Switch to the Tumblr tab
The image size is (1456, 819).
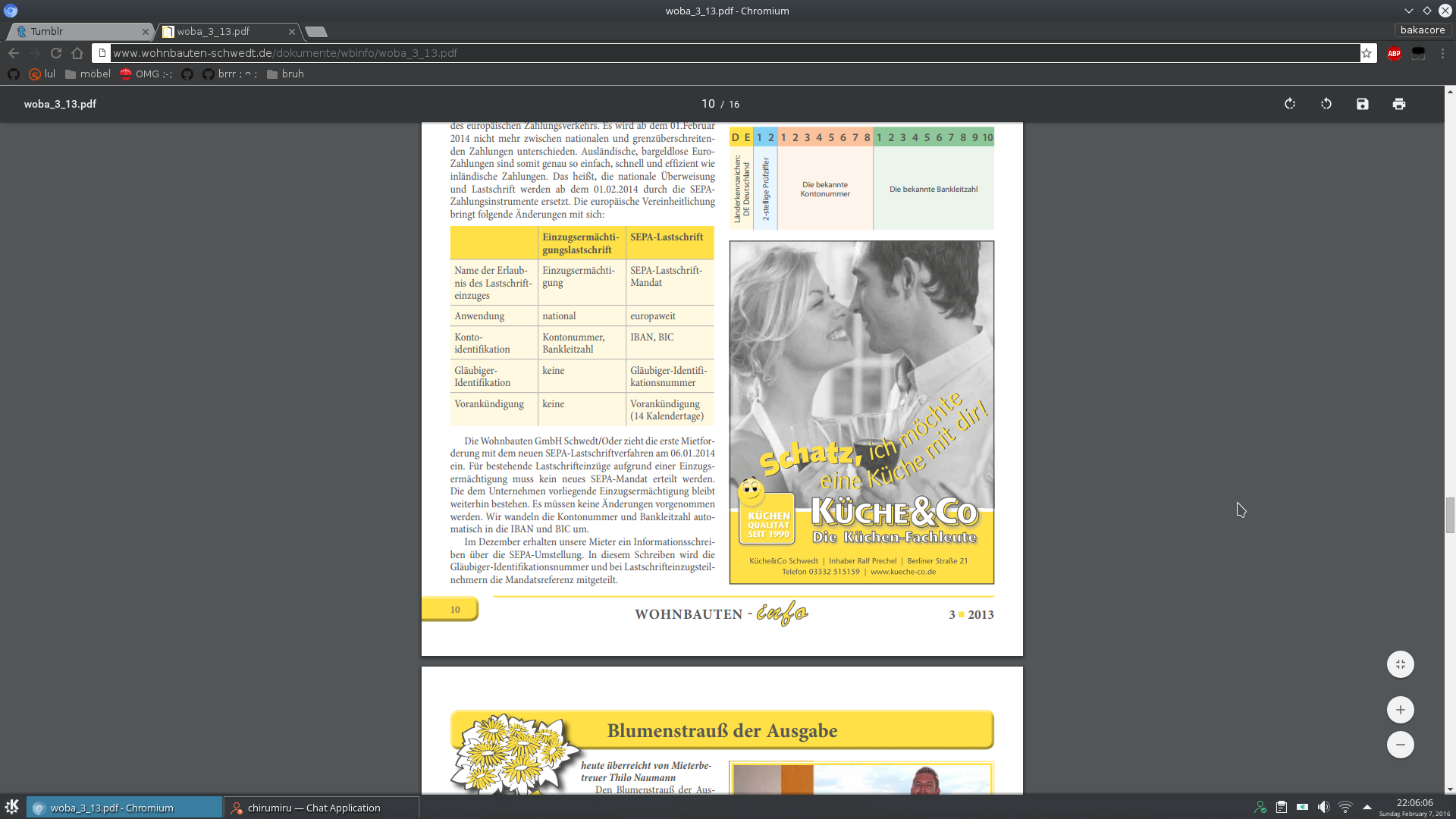81,31
